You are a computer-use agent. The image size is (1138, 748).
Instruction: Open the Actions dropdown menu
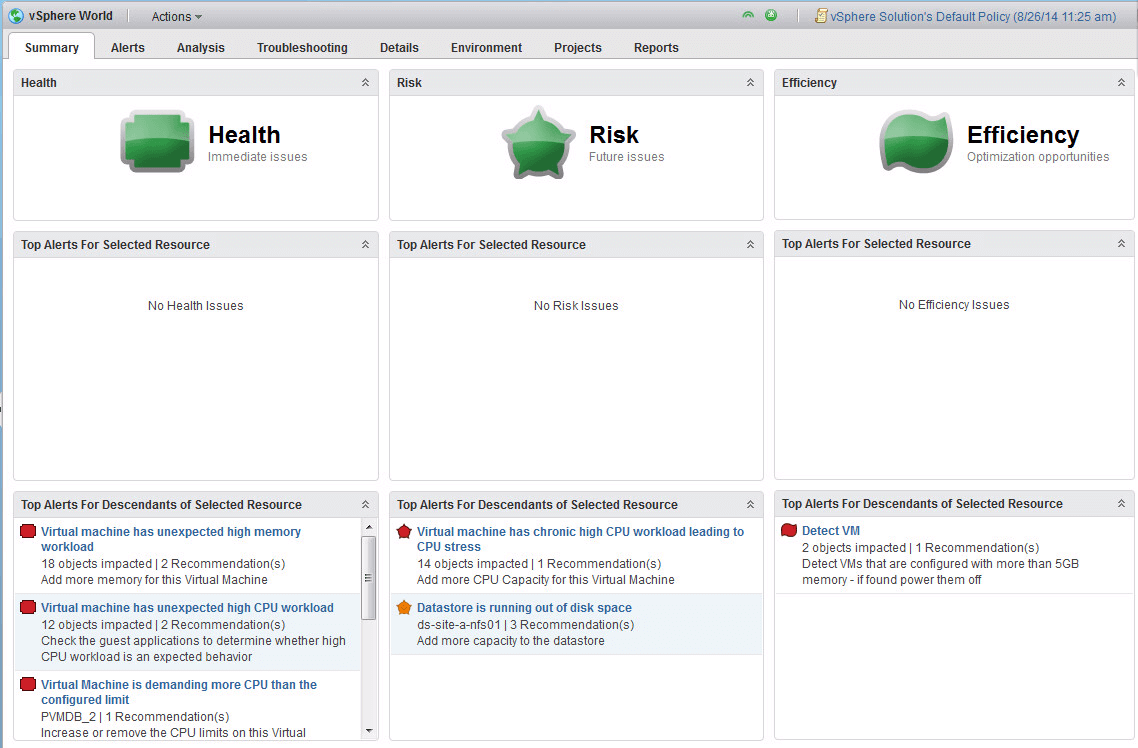pyautogui.click(x=176, y=17)
